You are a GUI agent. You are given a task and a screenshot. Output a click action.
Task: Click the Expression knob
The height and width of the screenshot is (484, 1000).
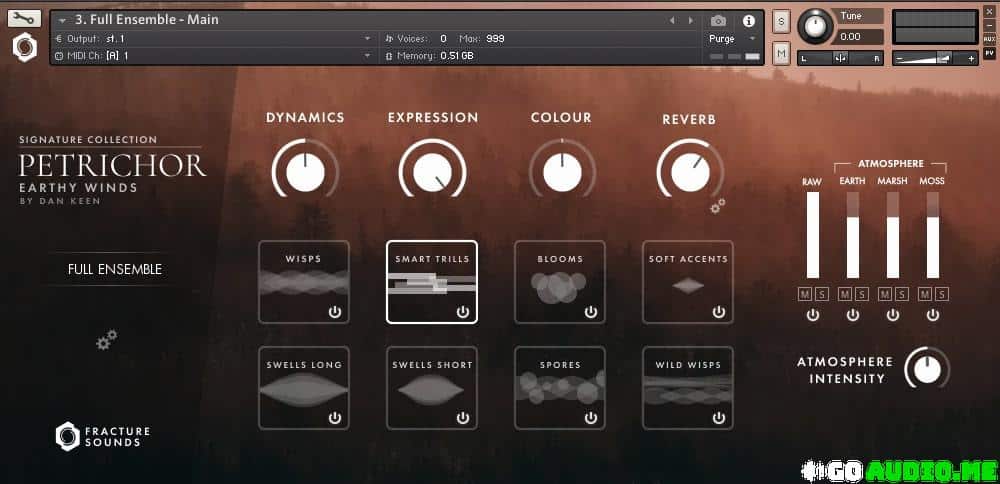(x=432, y=172)
